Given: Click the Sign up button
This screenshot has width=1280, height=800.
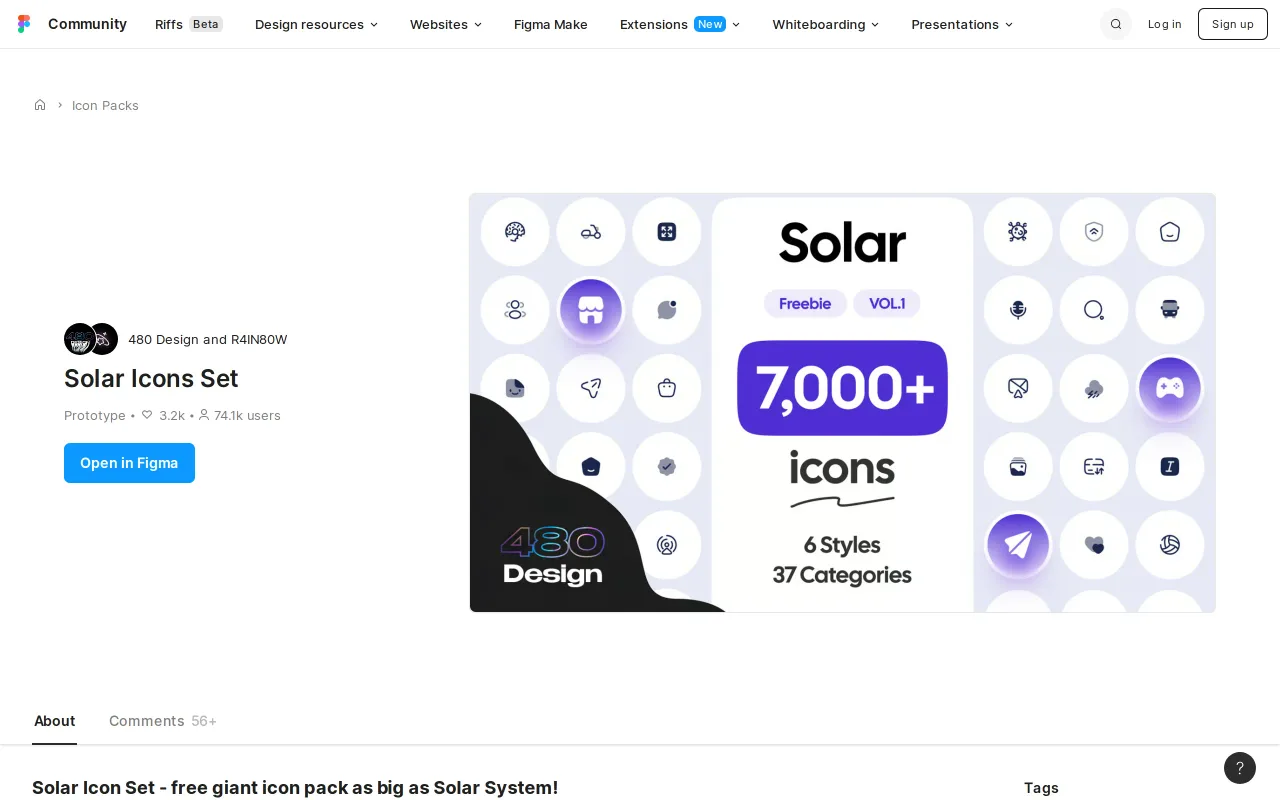Looking at the screenshot, I should click(1232, 24).
